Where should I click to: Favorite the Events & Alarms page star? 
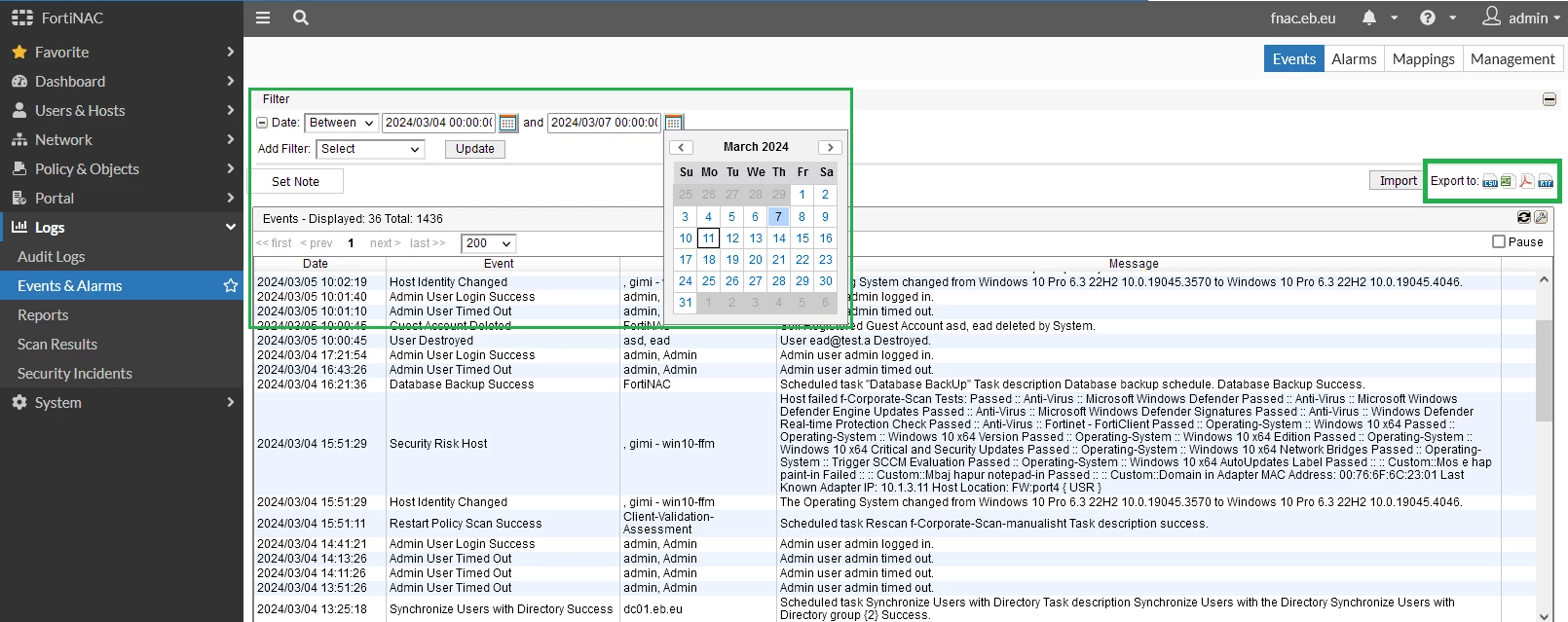[x=231, y=285]
